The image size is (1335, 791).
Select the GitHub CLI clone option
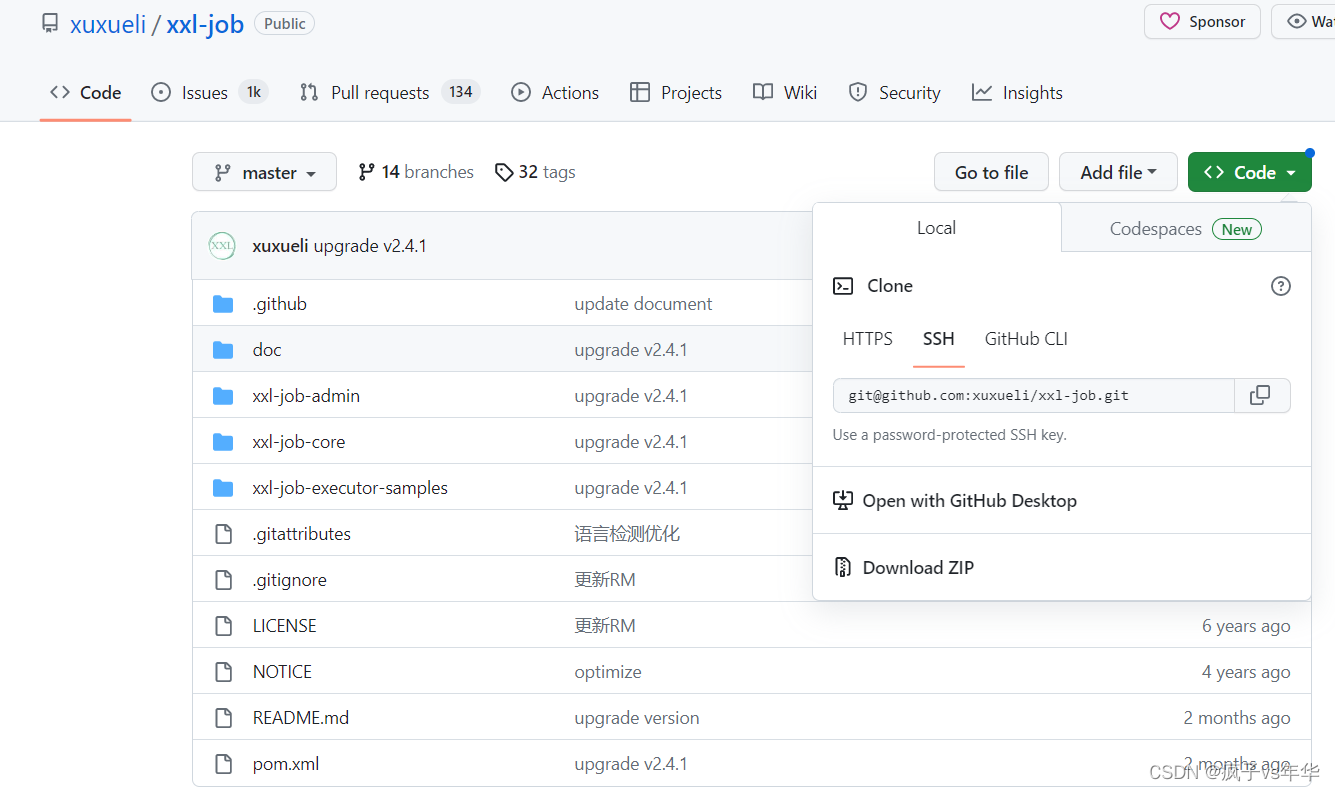pos(1026,339)
